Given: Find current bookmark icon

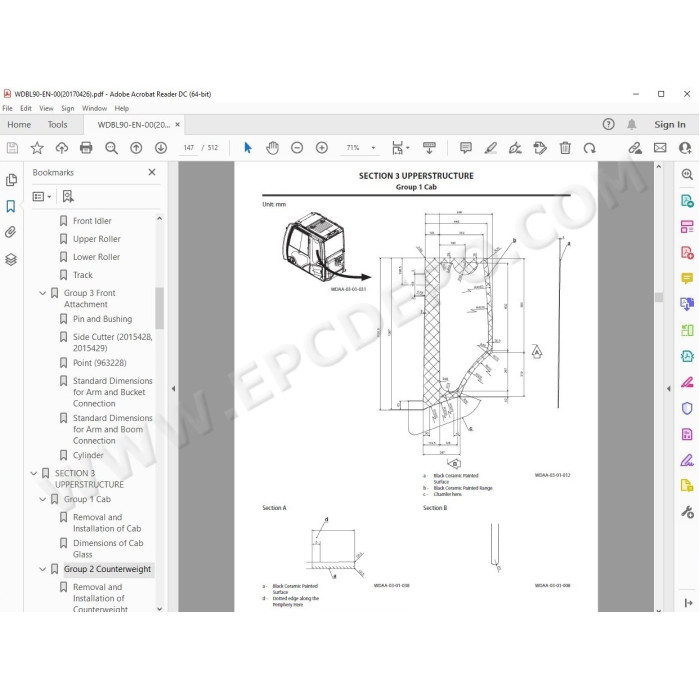Looking at the screenshot, I should click(68, 196).
